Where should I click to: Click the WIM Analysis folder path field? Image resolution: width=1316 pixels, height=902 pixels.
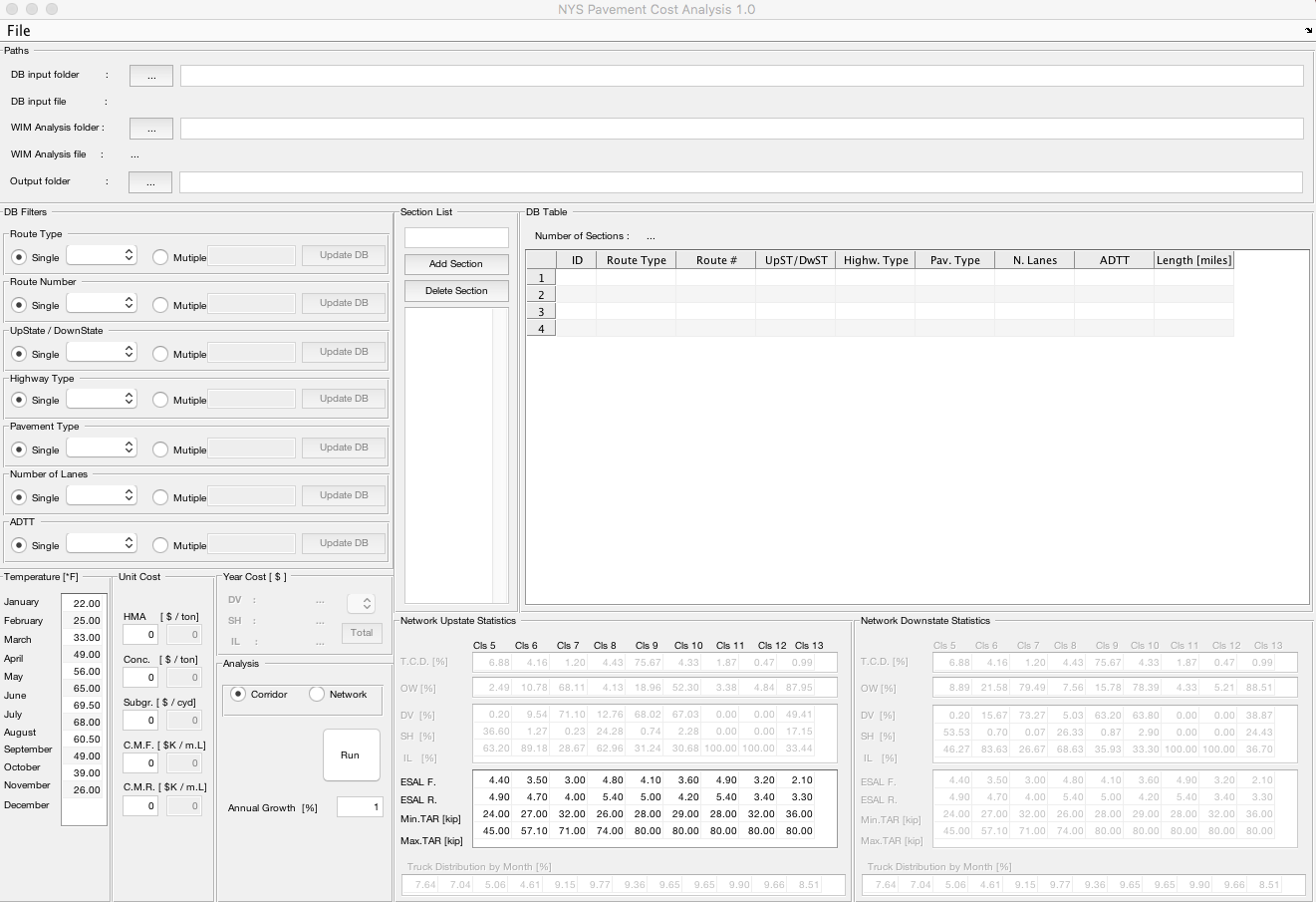pyautogui.click(x=741, y=129)
